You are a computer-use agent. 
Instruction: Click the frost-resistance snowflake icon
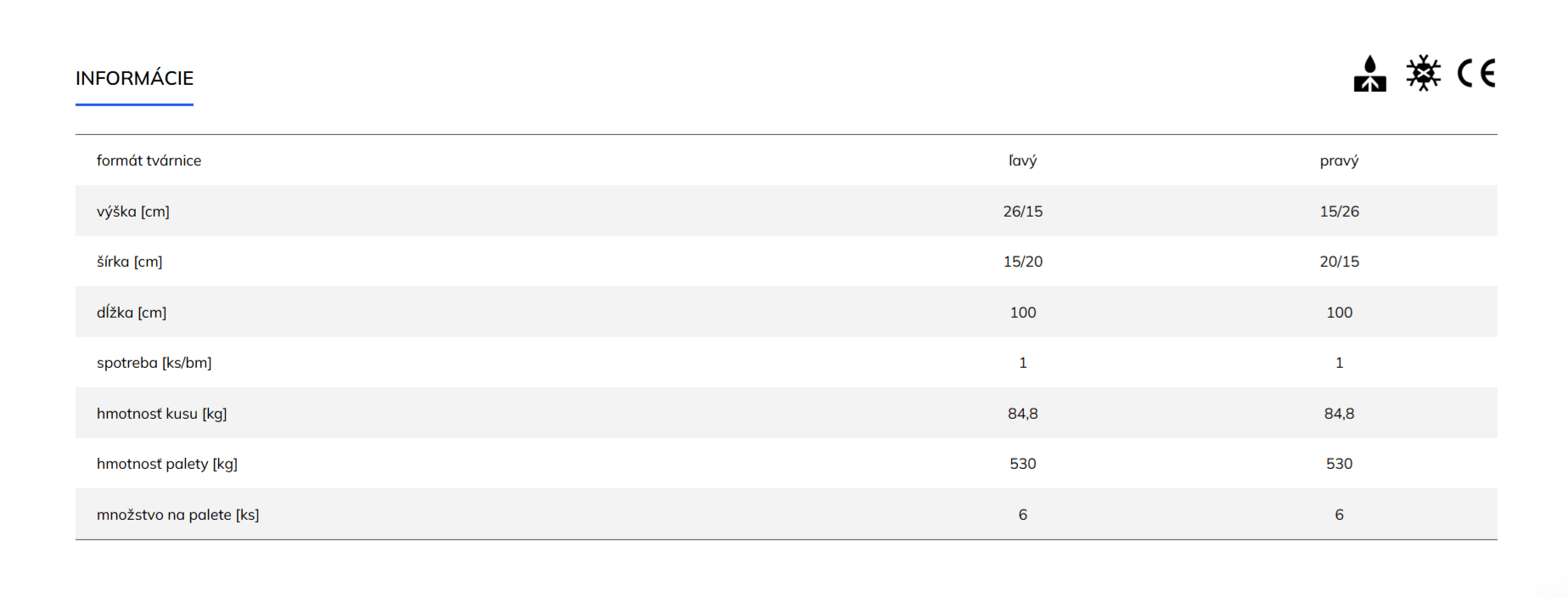click(x=1423, y=74)
